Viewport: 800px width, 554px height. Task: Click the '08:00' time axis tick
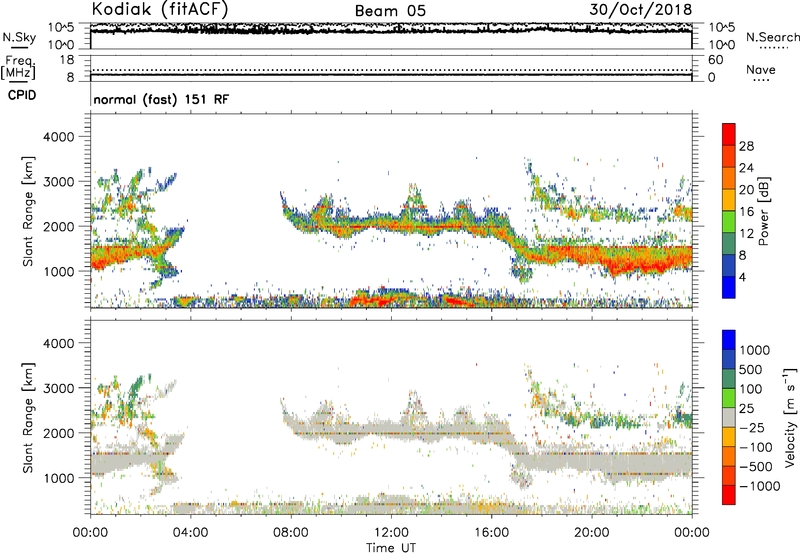[x=290, y=533]
